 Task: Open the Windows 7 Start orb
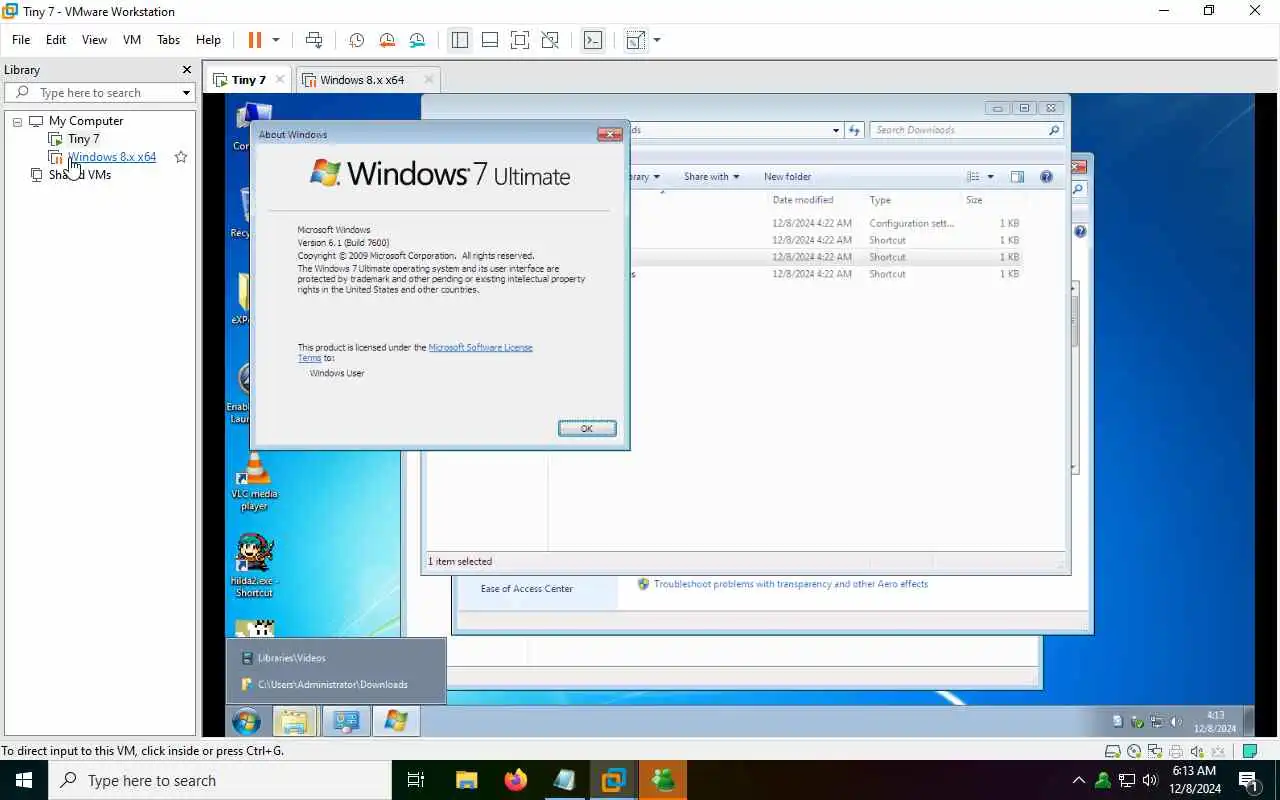(246, 721)
